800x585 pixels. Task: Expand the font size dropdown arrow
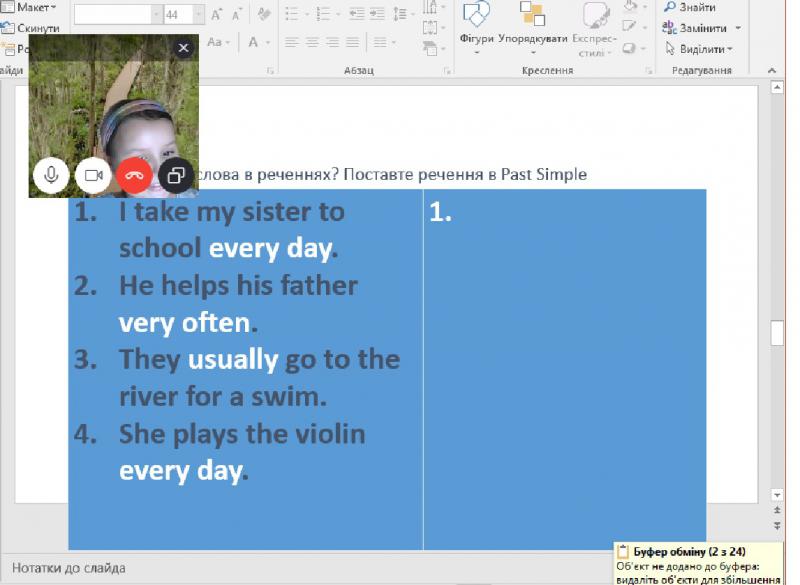point(199,15)
